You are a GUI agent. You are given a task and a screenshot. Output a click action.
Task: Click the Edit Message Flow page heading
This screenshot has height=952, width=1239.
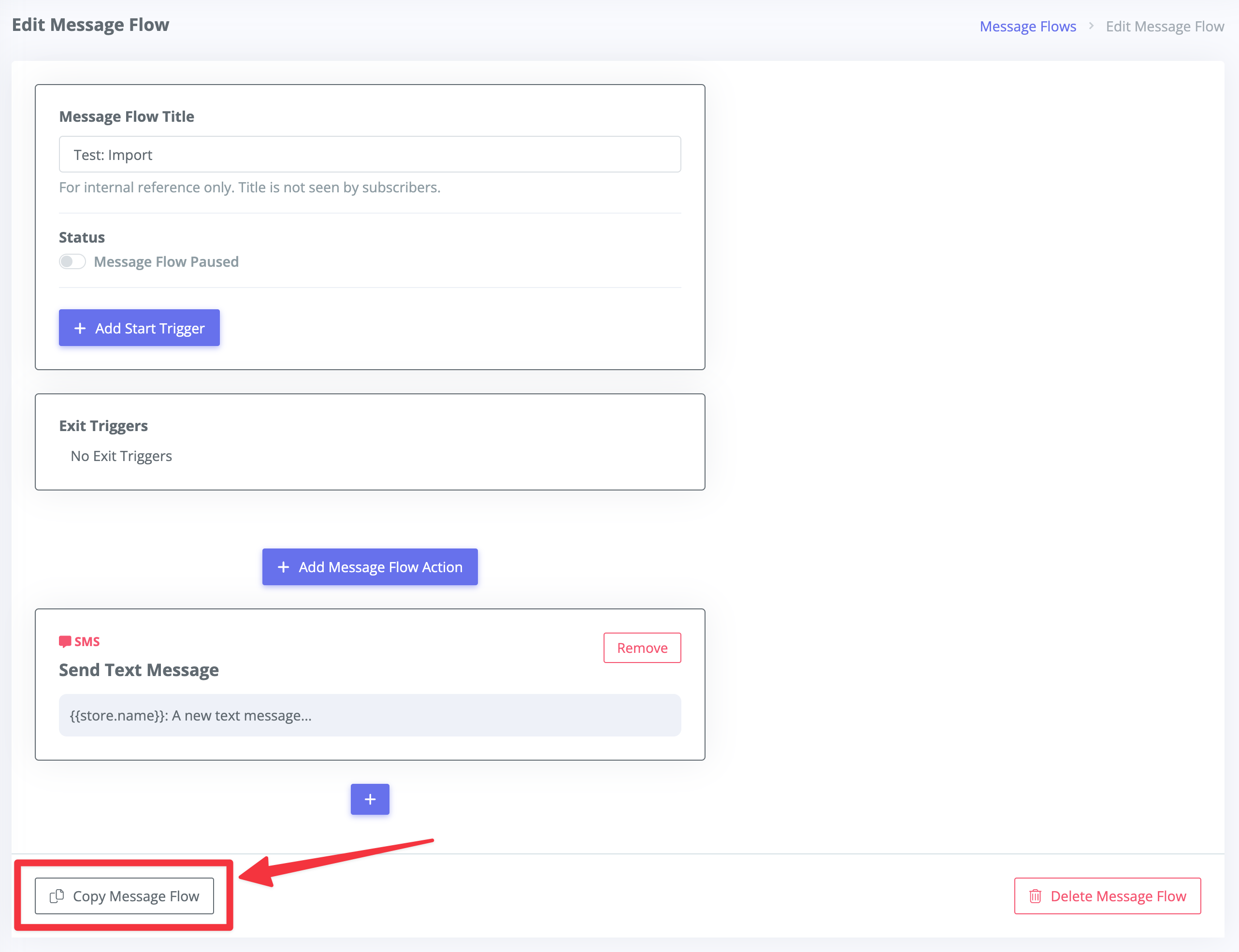click(91, 24)
